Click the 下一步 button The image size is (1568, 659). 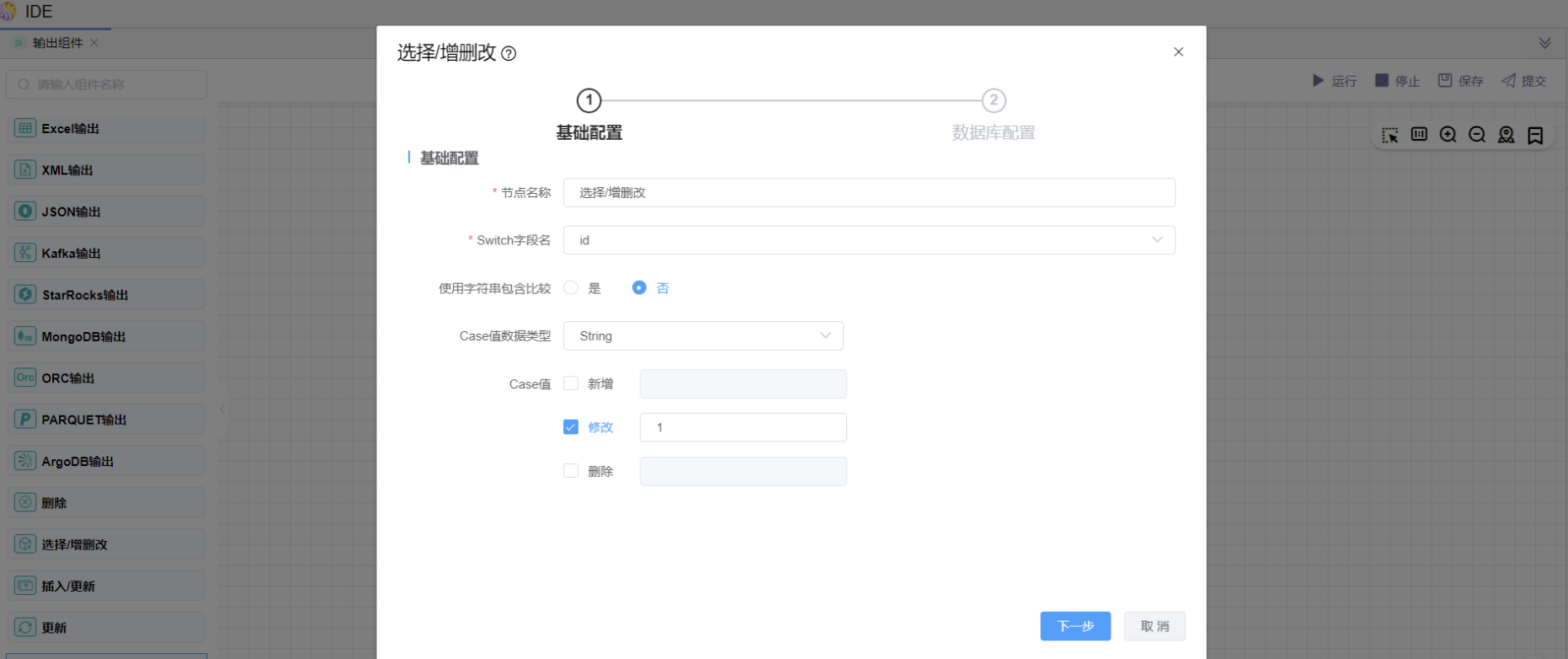pos(1075,626)
